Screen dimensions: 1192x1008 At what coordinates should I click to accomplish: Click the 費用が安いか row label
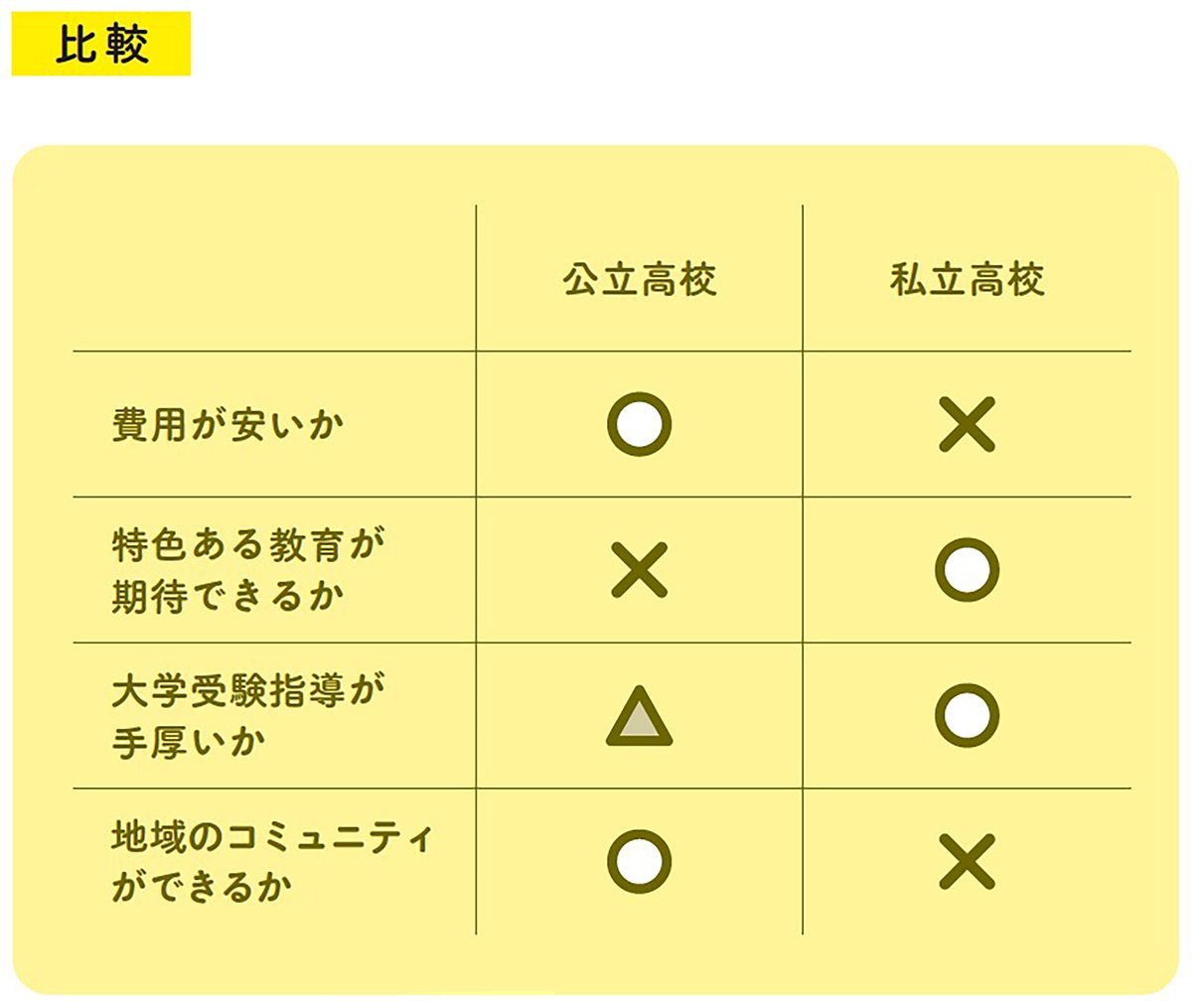pyautogui.click(x=227, y=425)
